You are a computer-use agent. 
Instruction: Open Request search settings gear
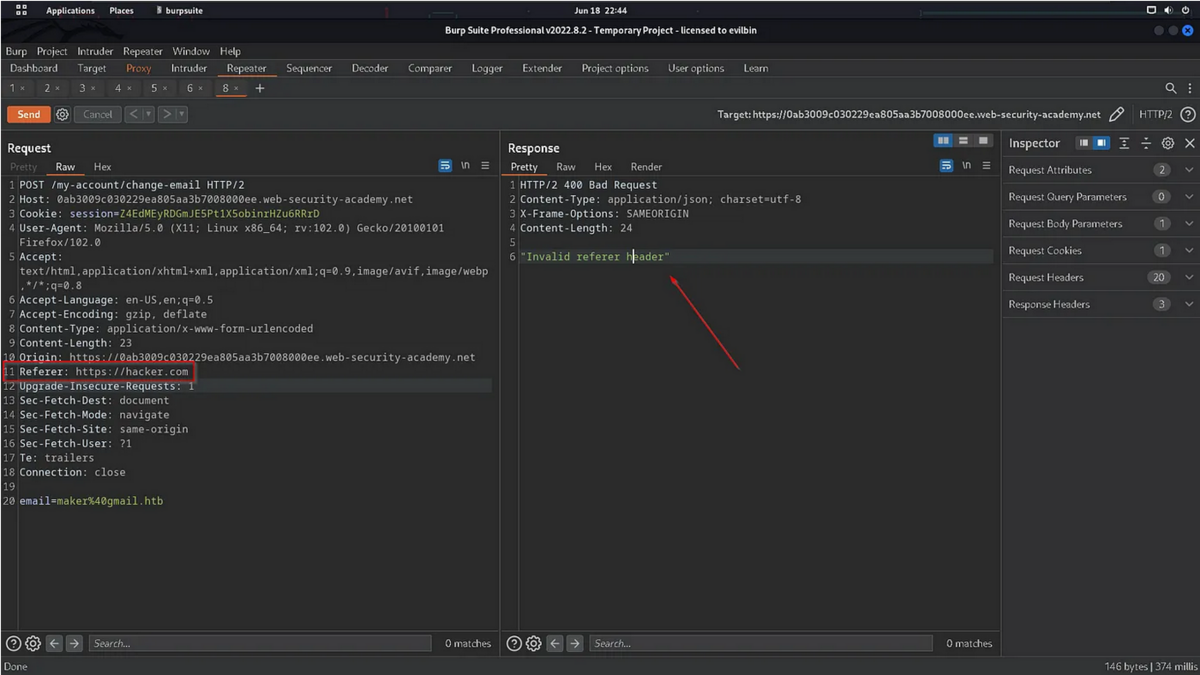coord(33,644)
